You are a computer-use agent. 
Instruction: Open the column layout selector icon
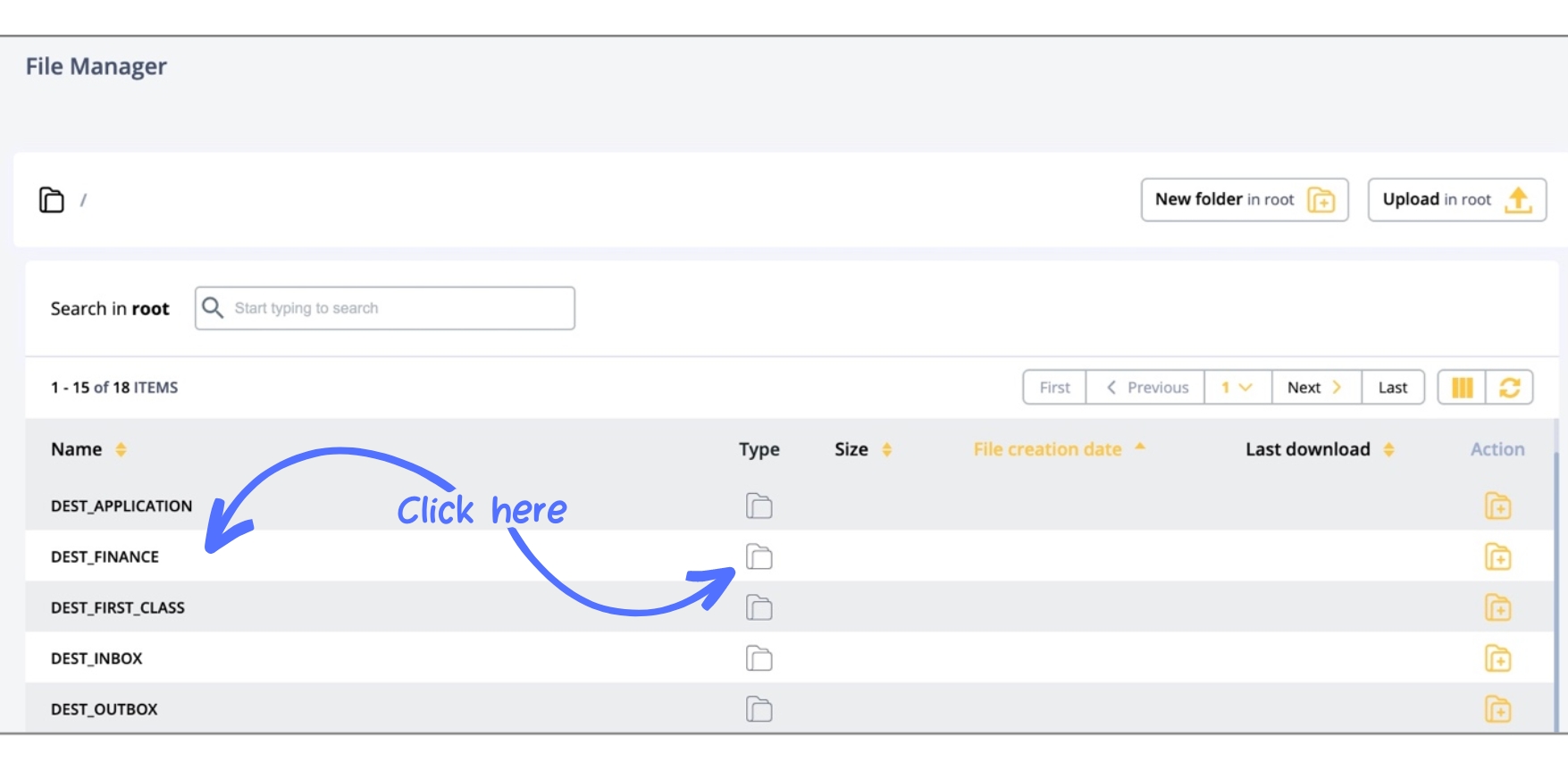(x=1462, y=388)
